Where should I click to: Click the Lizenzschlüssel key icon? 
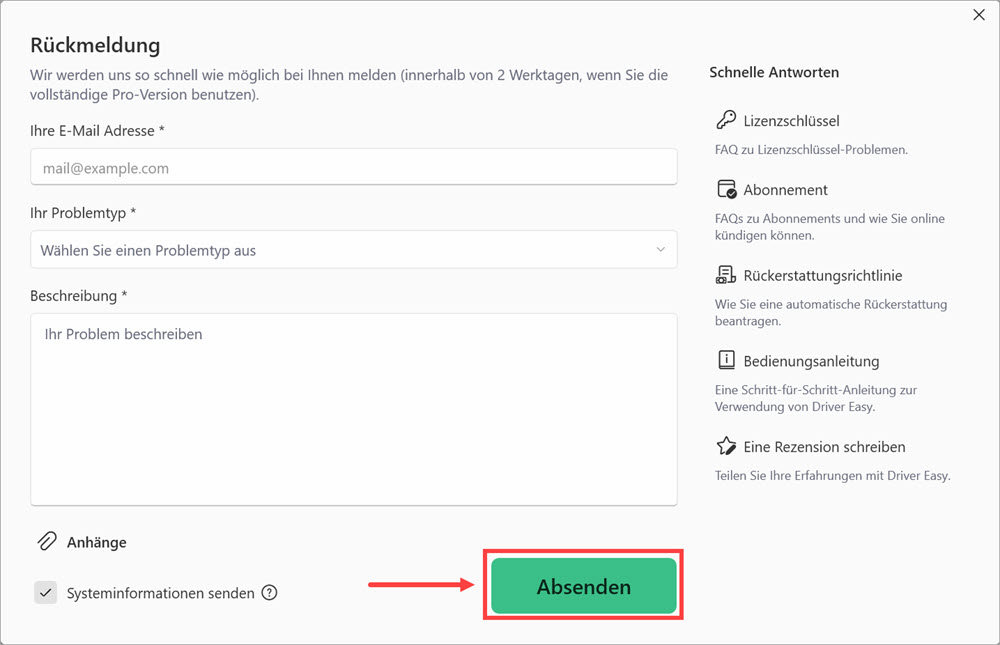726,120
